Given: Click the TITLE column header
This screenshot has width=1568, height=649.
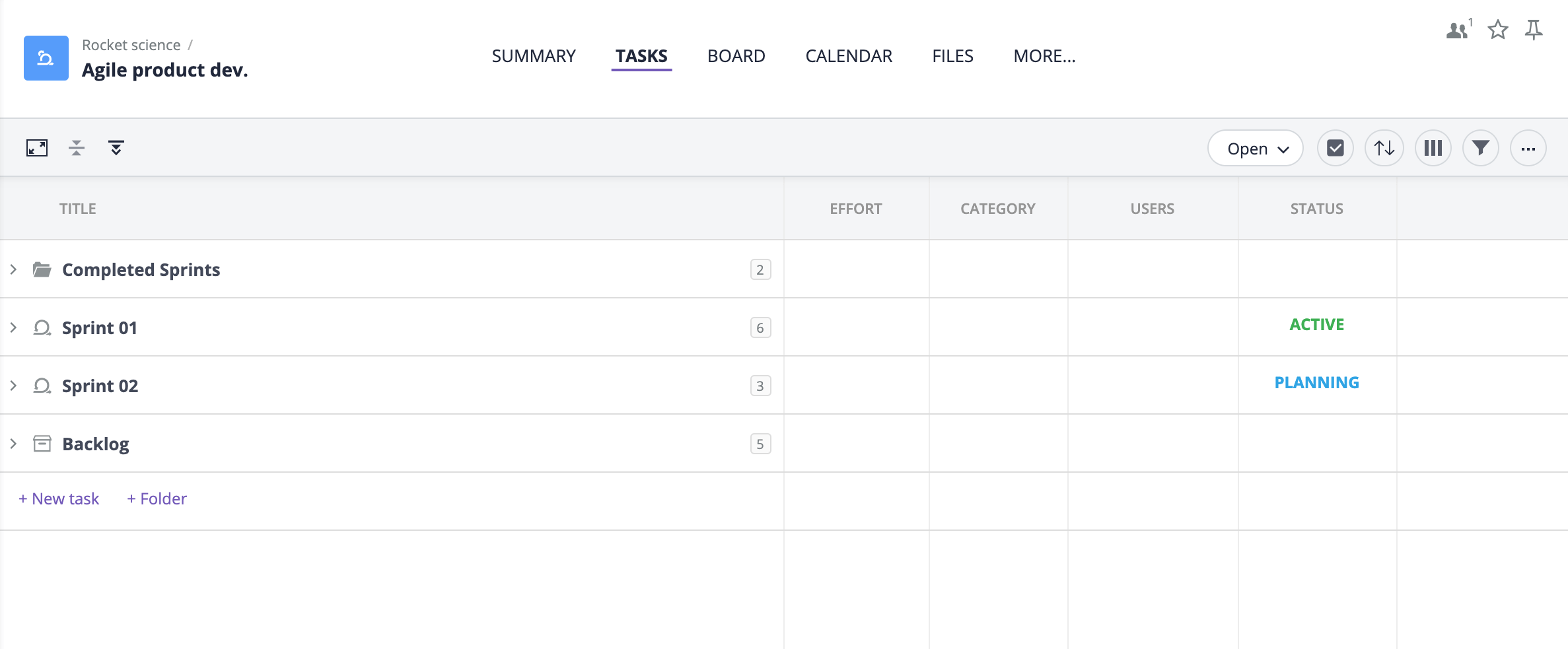Looking at the screenshot, I should click(x=78, y=209).
